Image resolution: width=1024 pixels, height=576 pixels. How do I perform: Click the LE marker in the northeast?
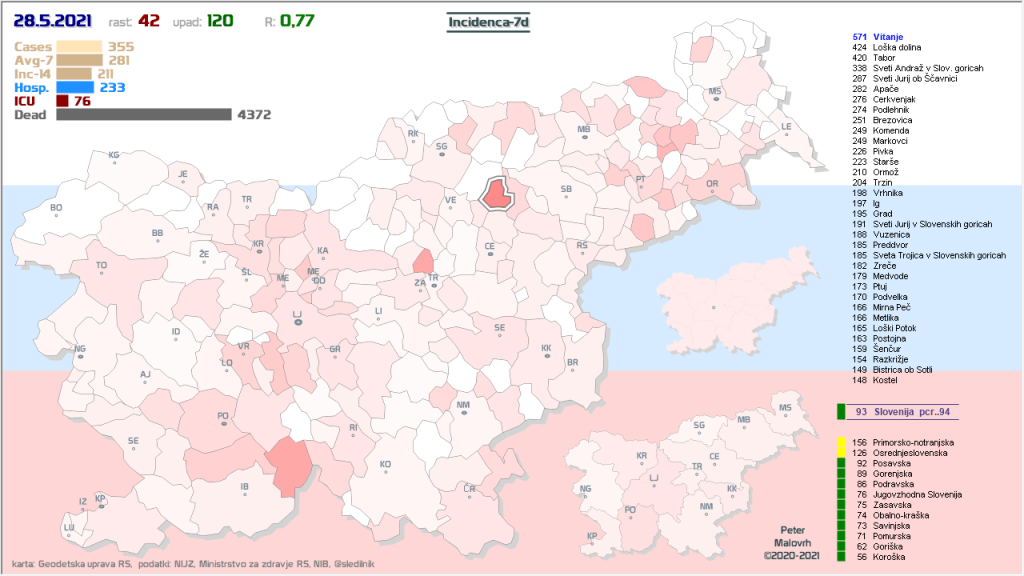[x=786, y=129]
